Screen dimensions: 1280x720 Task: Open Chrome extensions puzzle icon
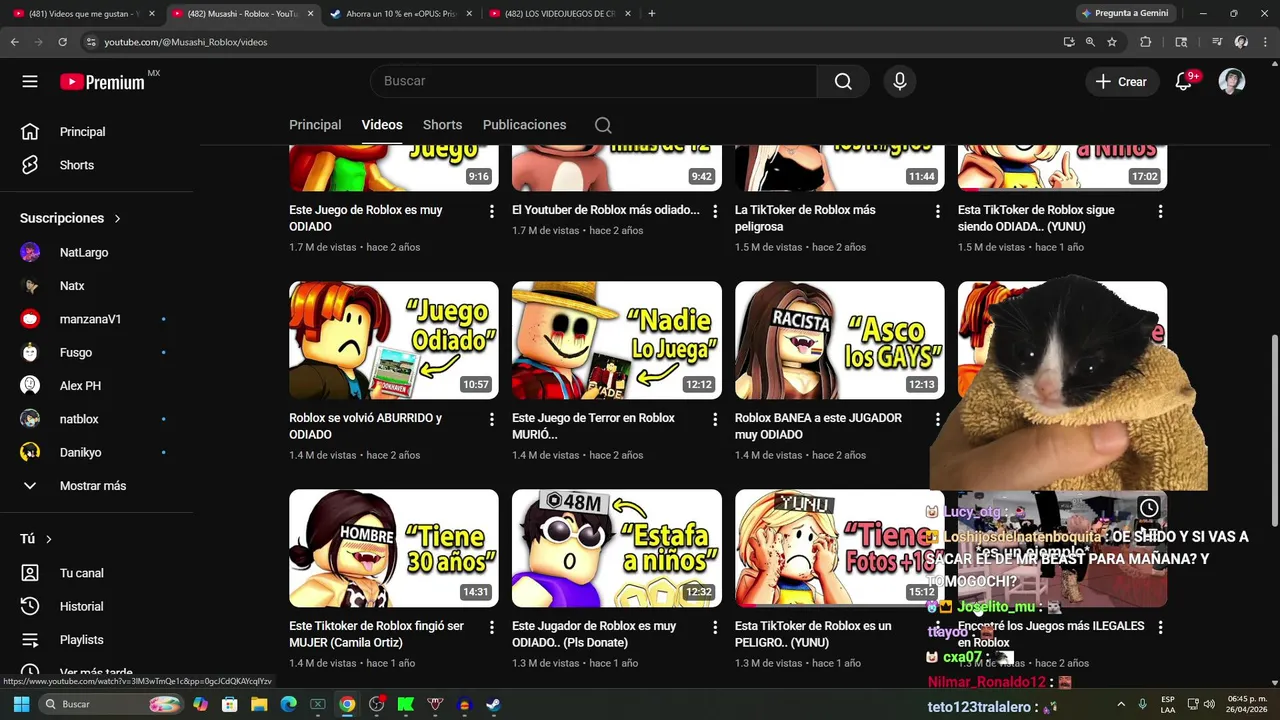tap(1146, 42)
